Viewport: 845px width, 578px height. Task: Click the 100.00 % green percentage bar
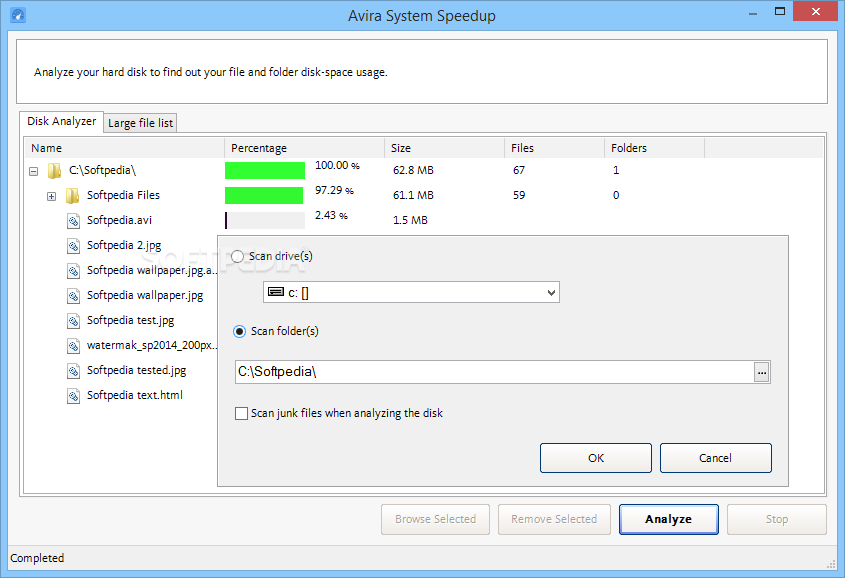coord(265,171)
